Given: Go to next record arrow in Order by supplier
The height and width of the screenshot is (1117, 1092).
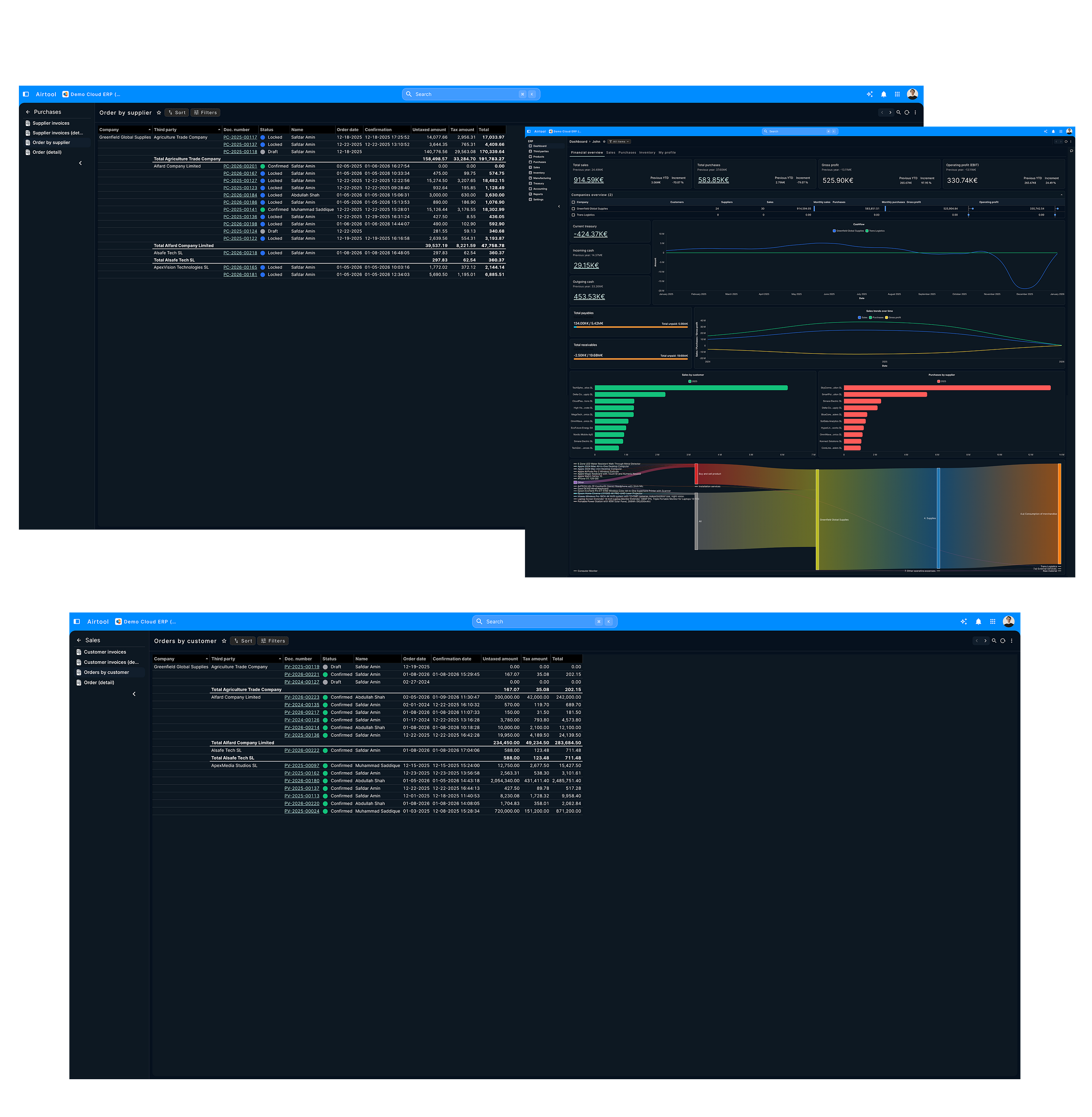Looking at the screenshot, I should pyautogui.click(x=890, y=113).
